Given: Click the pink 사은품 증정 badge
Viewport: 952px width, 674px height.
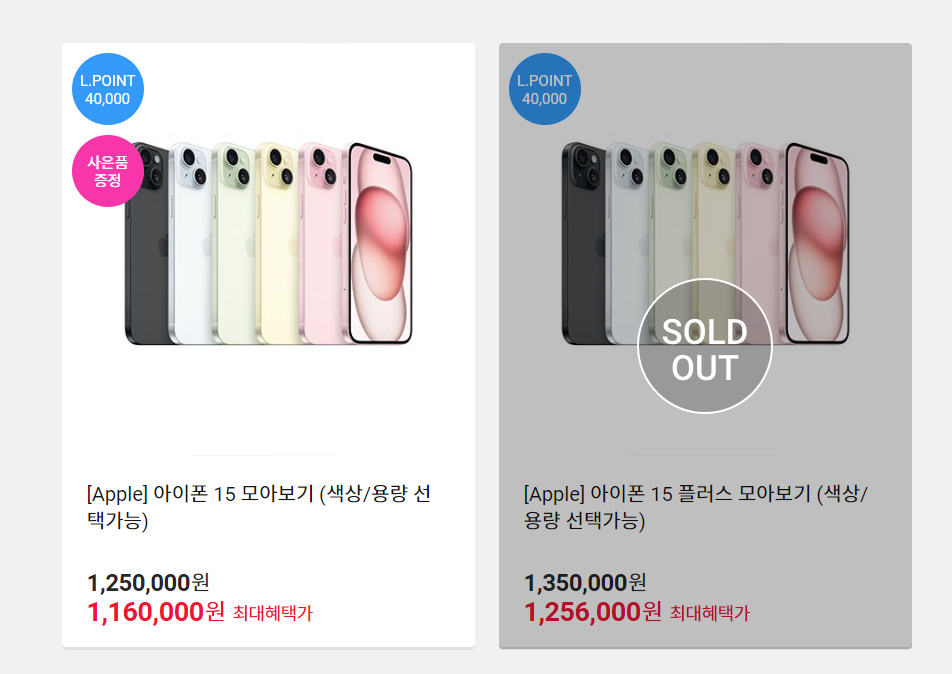Looking at the screenshot, I should click(107, 171).
